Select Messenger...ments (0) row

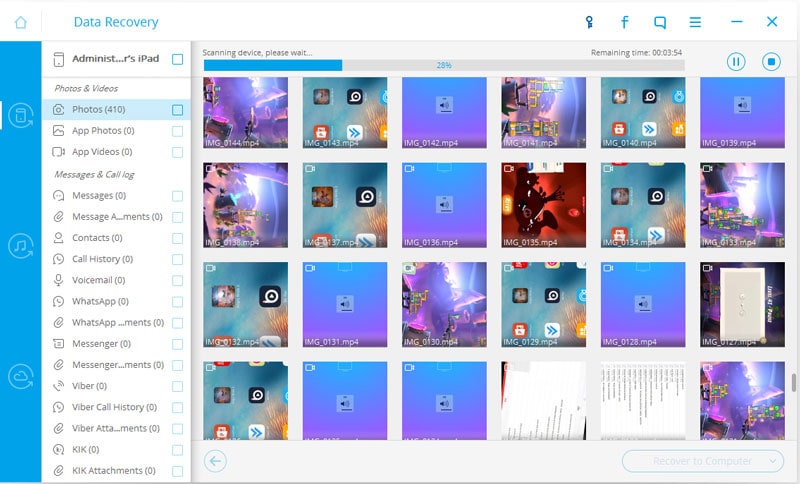[116, 365]
